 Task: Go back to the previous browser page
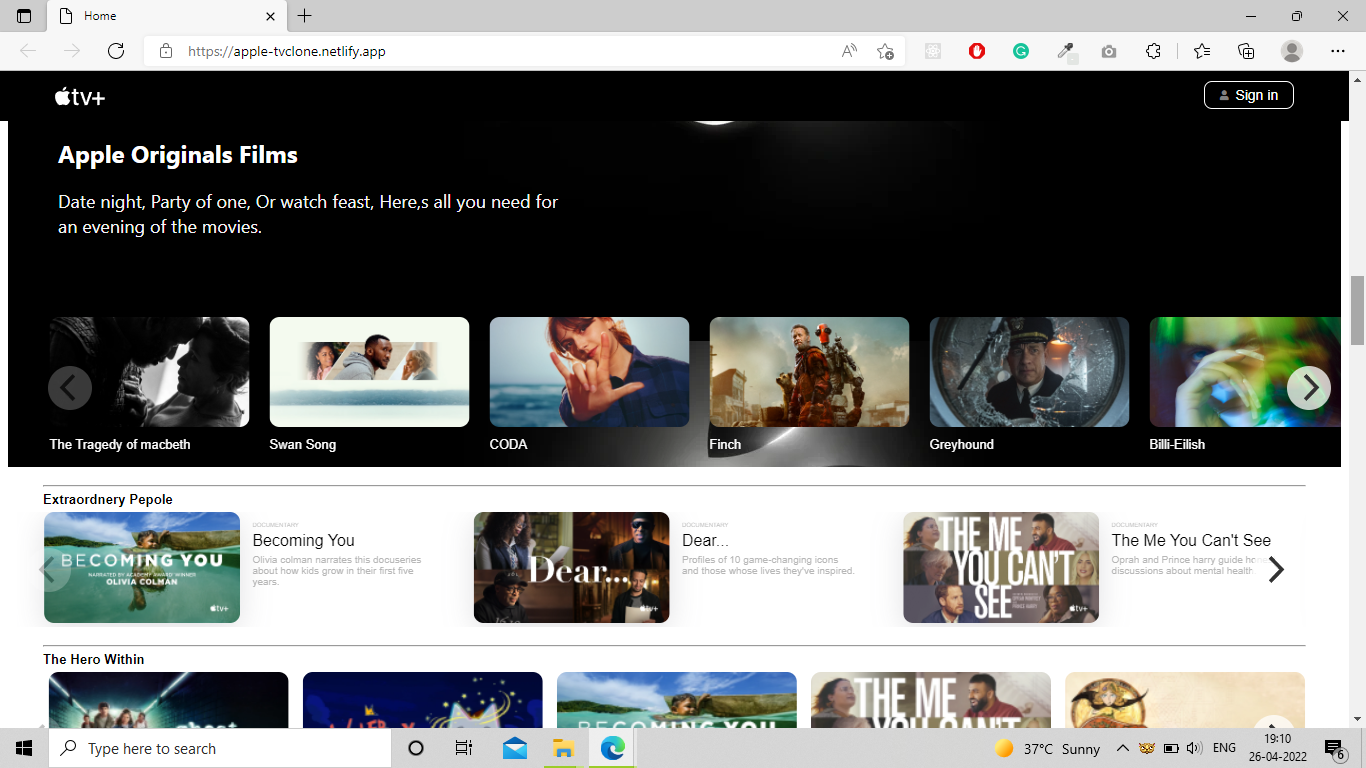(28, 51)
